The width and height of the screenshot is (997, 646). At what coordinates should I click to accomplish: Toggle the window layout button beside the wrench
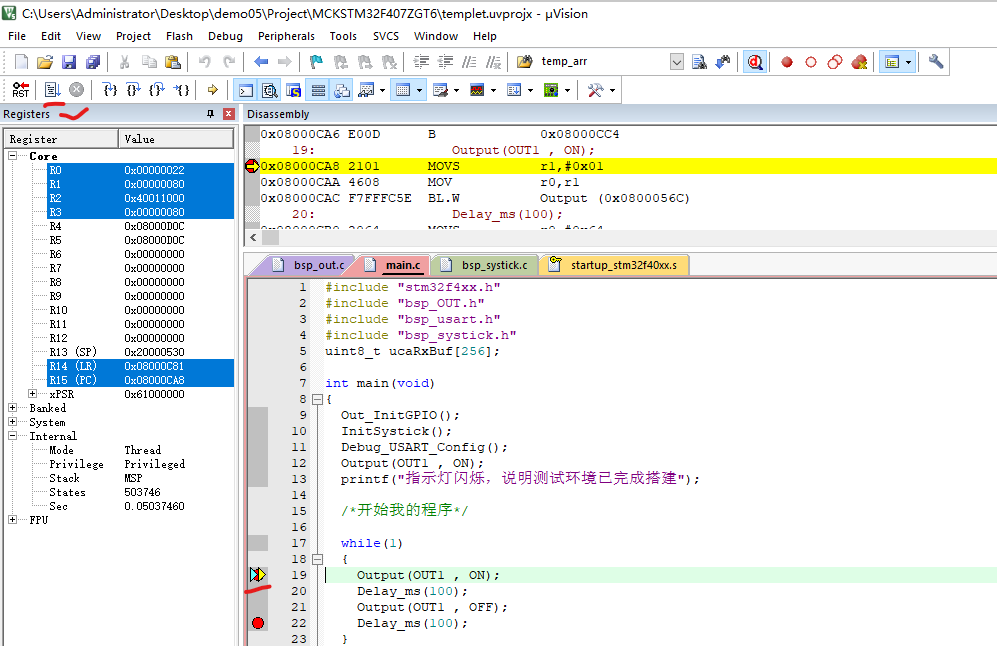892,62
